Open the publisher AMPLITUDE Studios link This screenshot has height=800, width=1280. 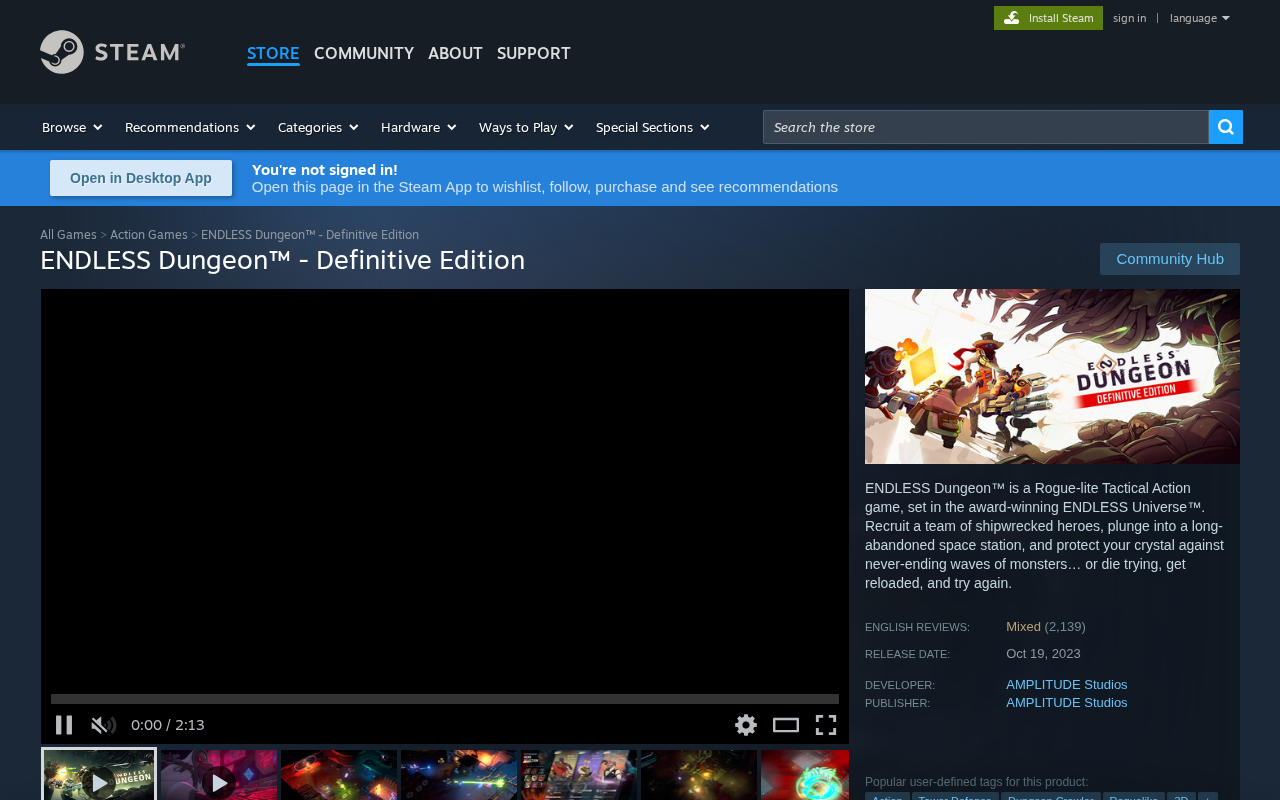[1067, 703]
